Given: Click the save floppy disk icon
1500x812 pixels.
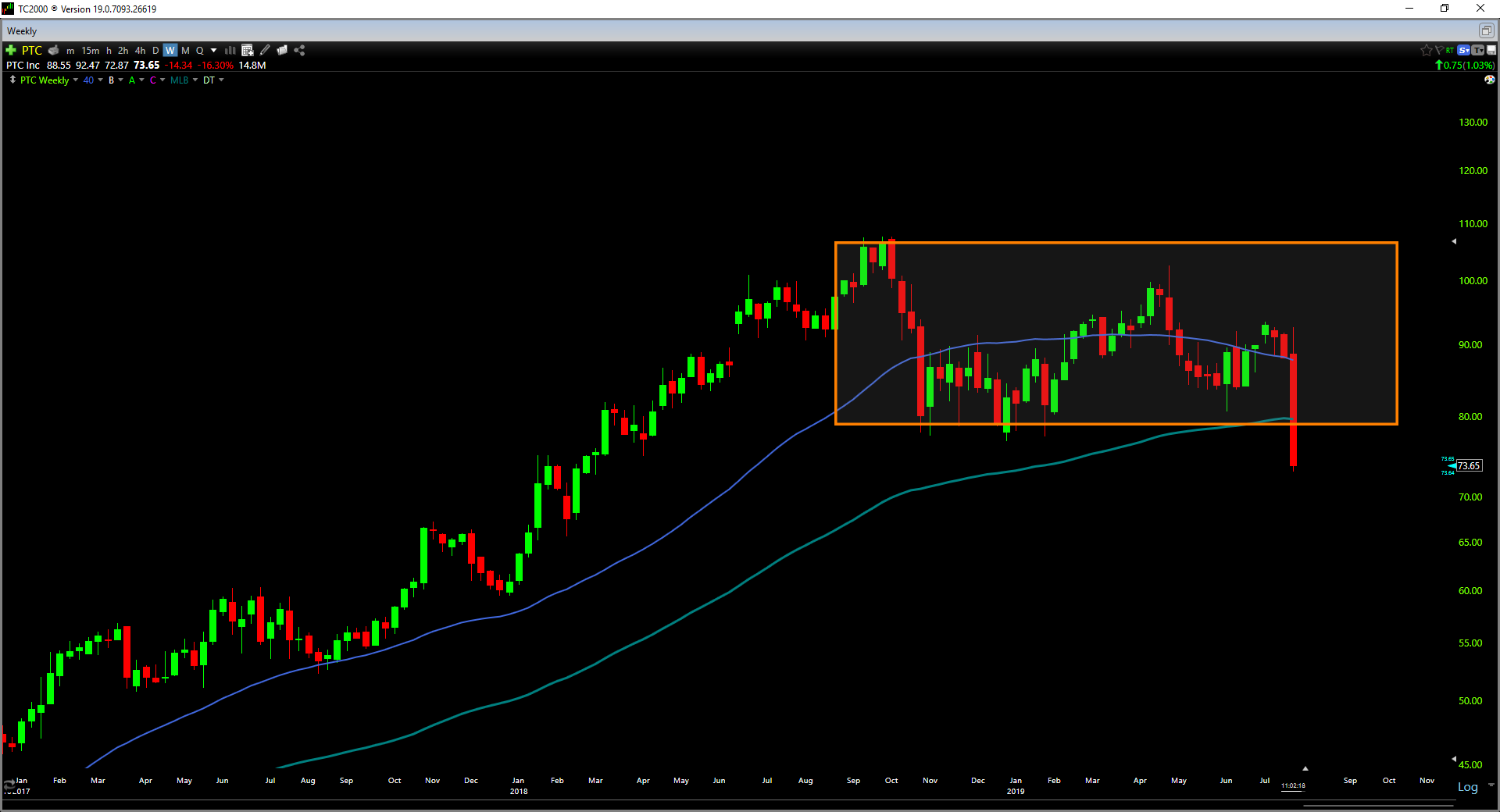Looking at the screenshot, I should click(x=1491, y=50).
